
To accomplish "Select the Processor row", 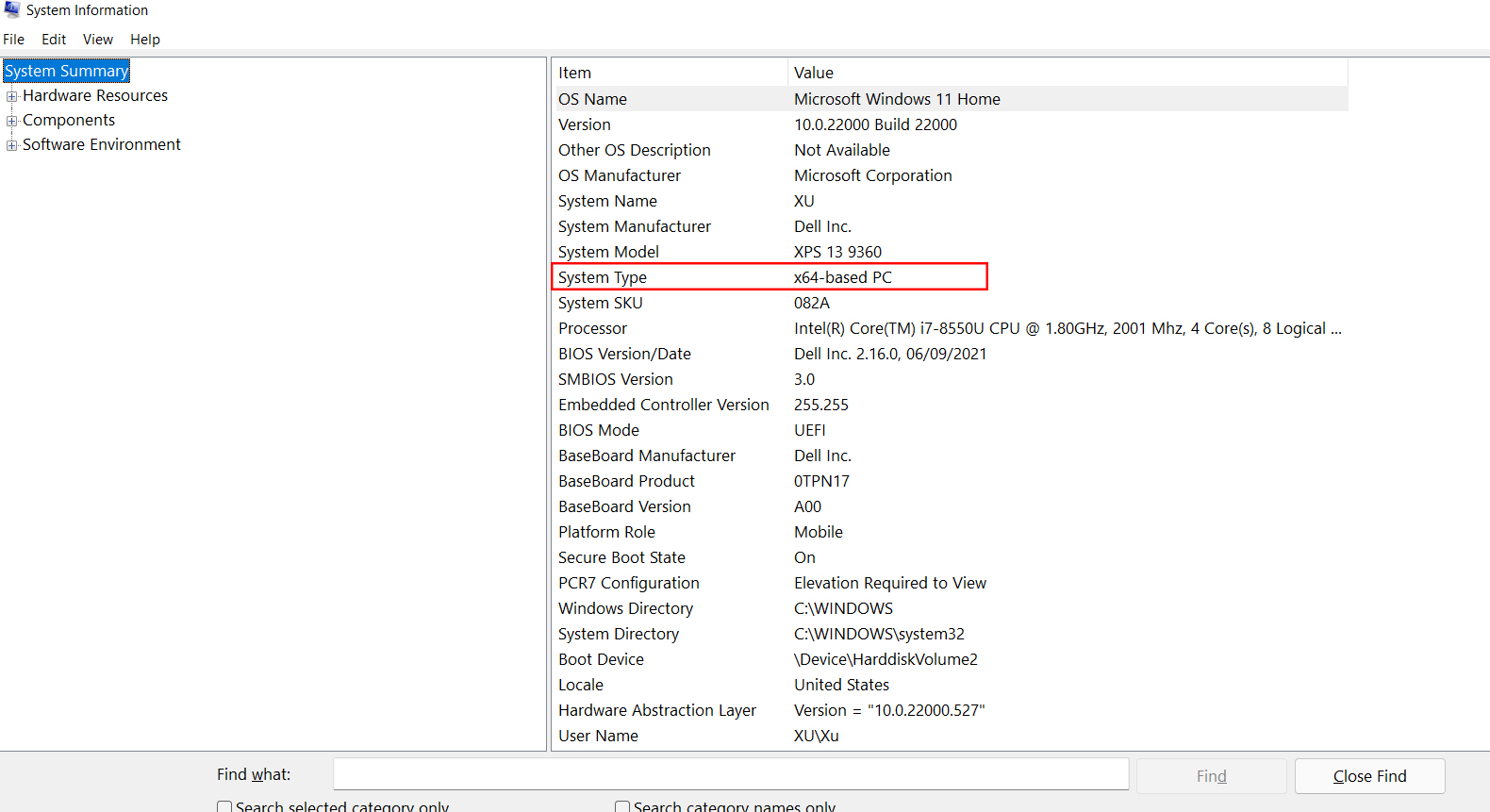I will click(x=951, y=328).
